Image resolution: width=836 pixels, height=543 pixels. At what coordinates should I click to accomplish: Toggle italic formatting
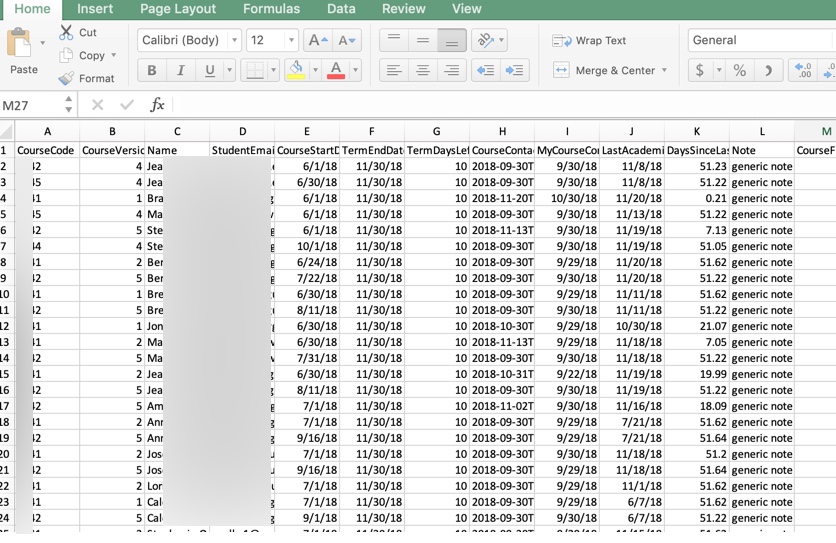181,70
